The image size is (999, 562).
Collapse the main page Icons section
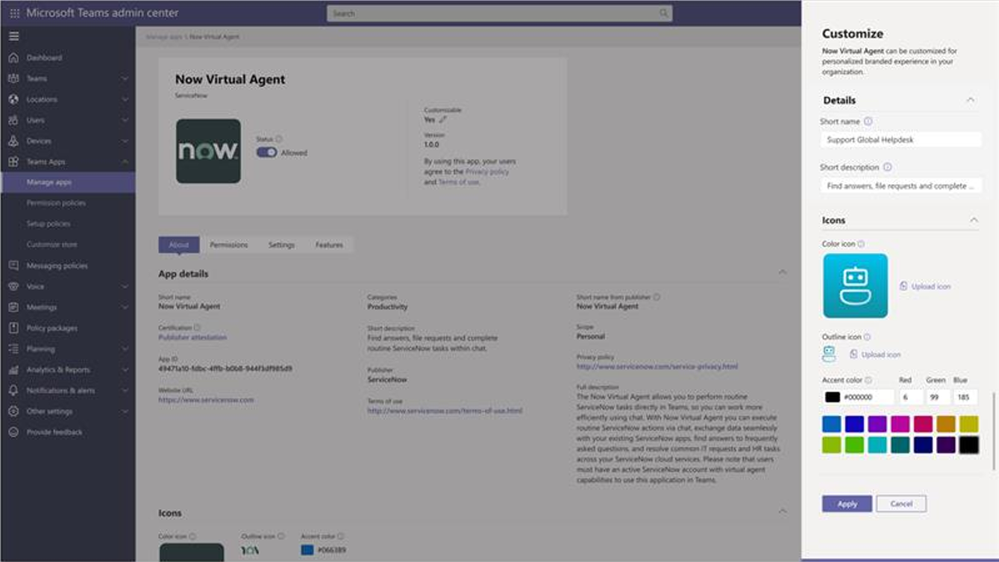[x=782, y=512]
